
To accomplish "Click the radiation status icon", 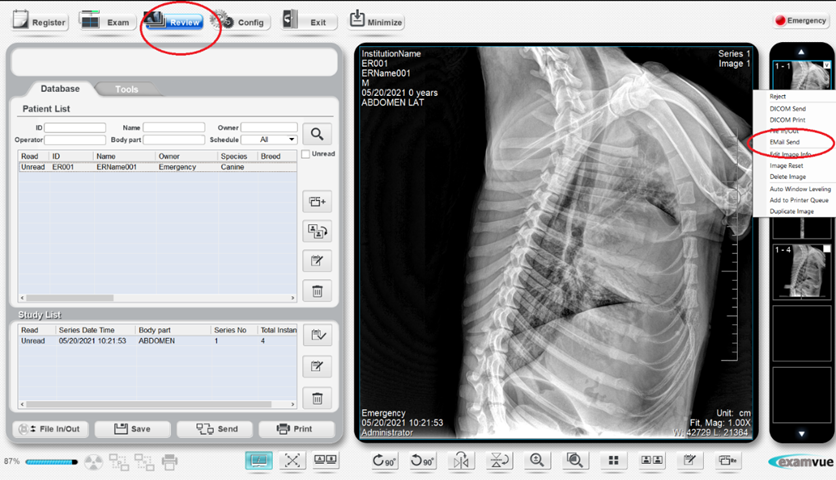I will click(93, 462).
